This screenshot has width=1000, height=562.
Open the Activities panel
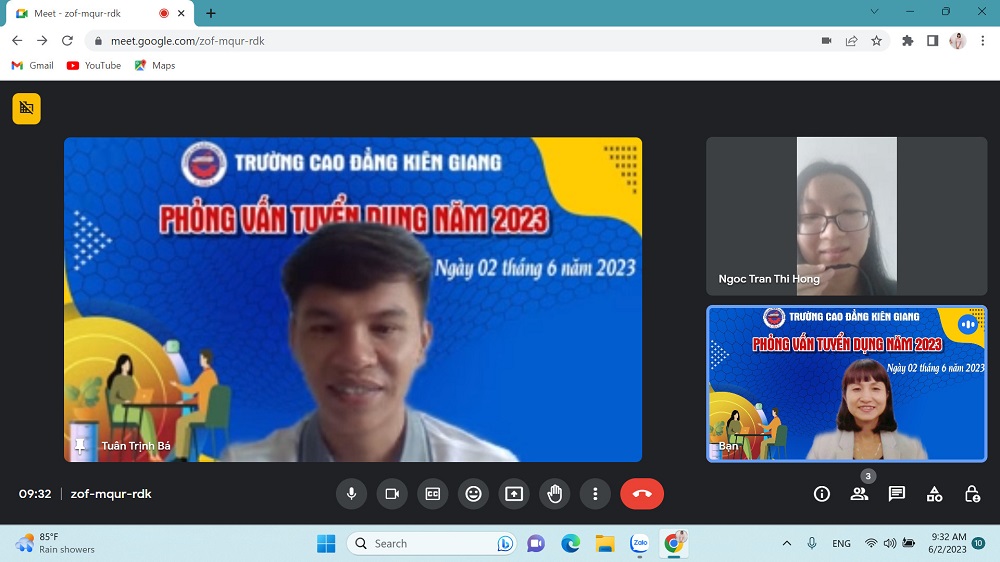click(934, 493)
